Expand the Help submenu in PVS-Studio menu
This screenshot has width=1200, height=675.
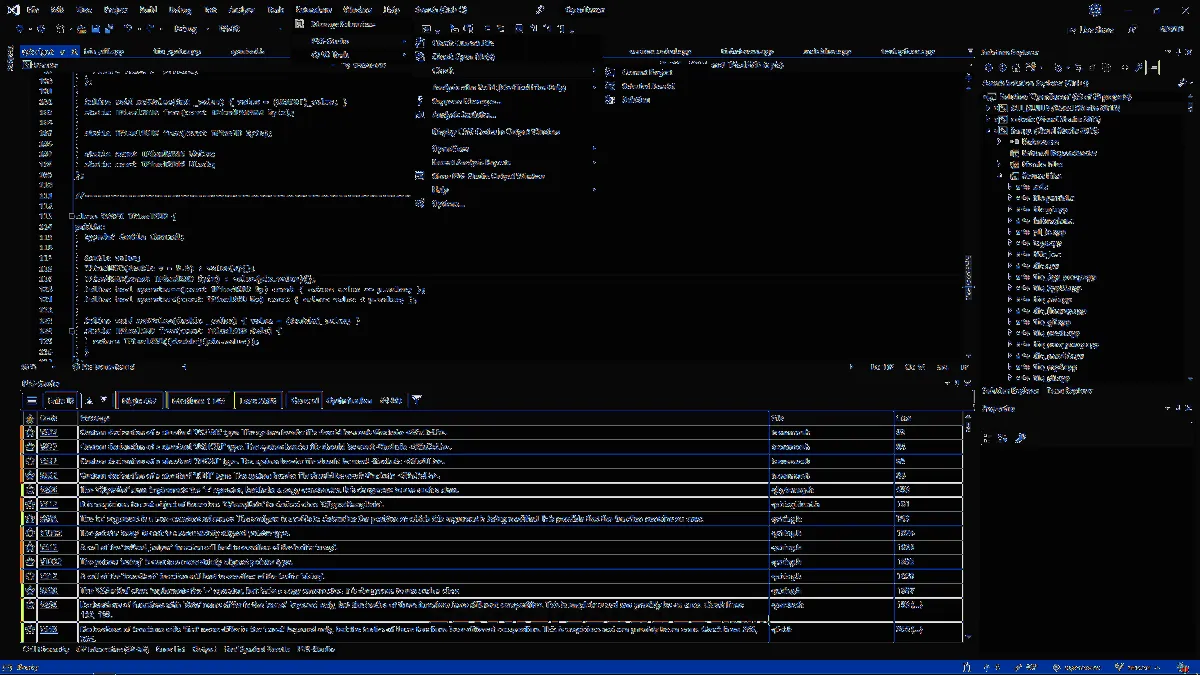[507, 189]
